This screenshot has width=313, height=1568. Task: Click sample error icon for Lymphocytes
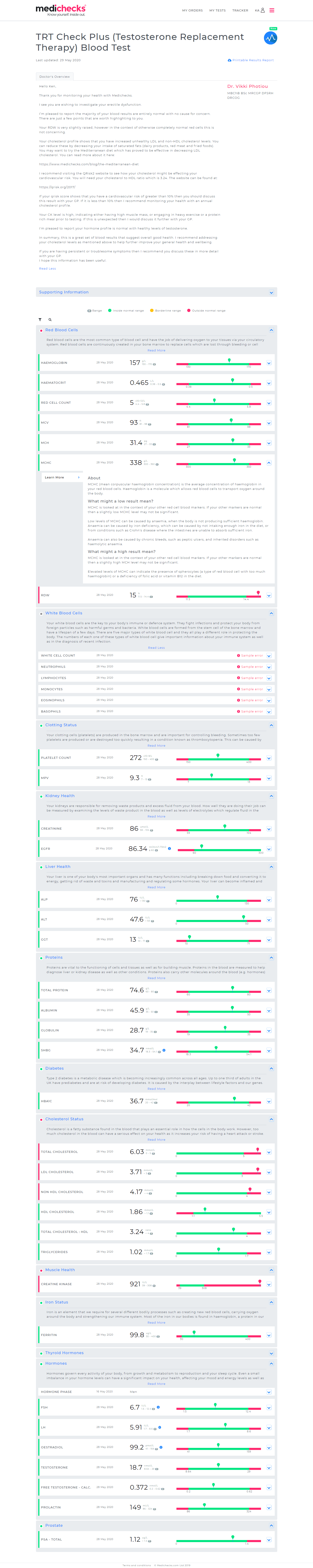point(239,677)
